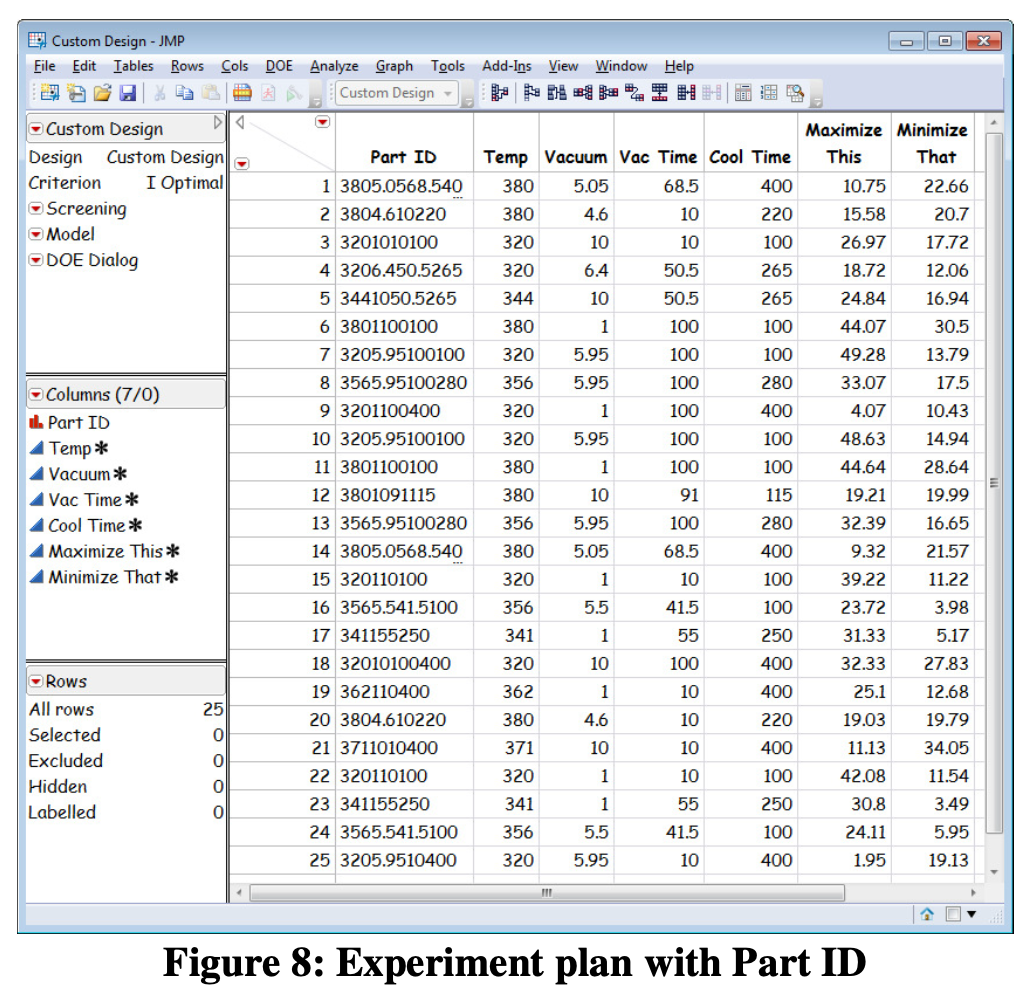The width and height of the screenshot is (1032, 994).
Task: Click the Maximize This column header
Action: pos(843,143)
